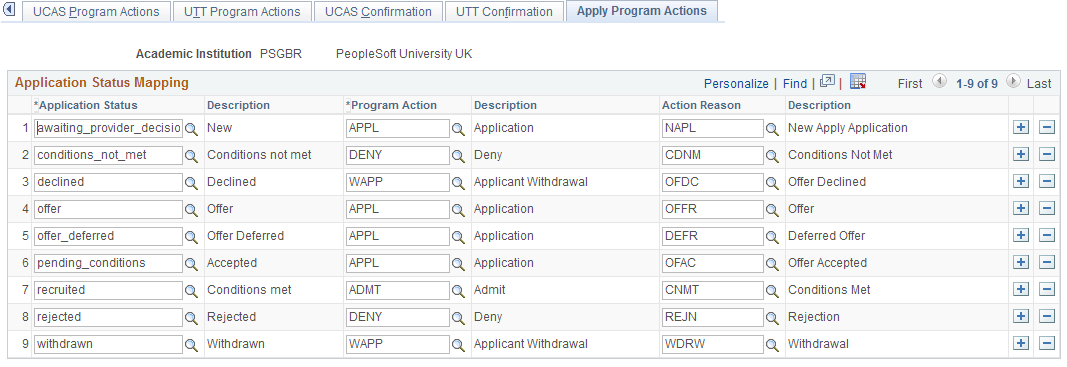Add a row after declined row
This screenshot has width=1067, height=367.
tap(1021, 182)
